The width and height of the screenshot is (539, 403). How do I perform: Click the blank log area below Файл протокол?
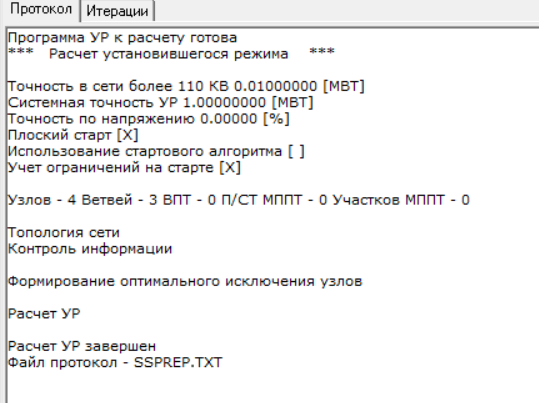coord(272,387)
